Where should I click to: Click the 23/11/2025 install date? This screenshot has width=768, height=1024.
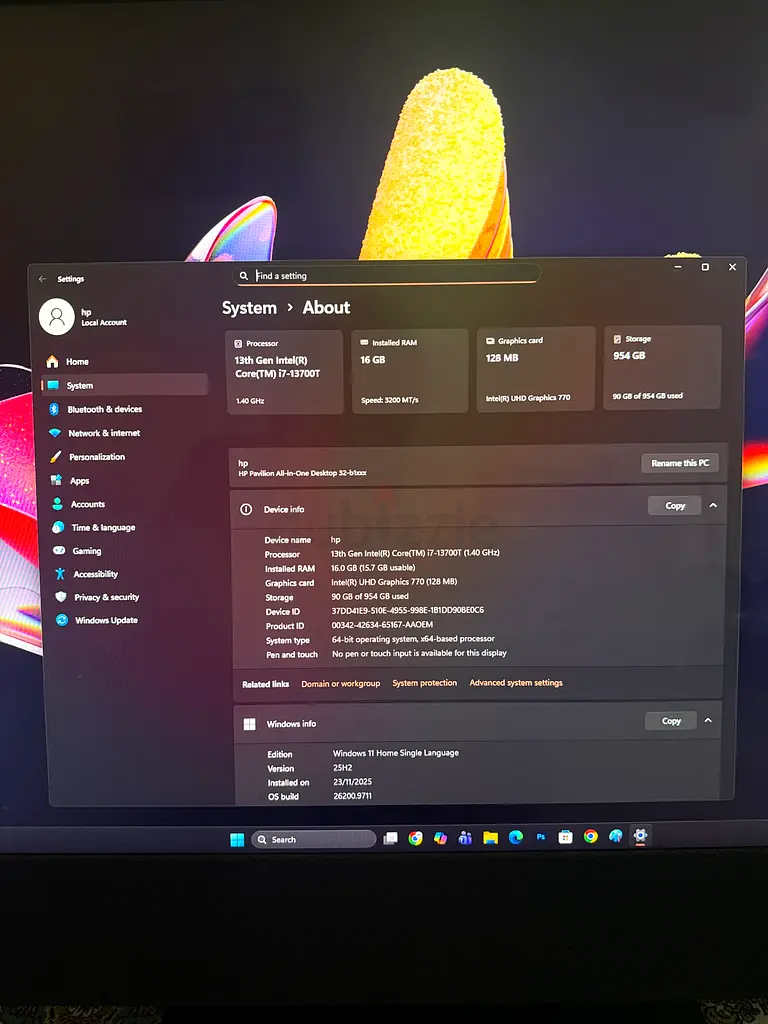352,782
